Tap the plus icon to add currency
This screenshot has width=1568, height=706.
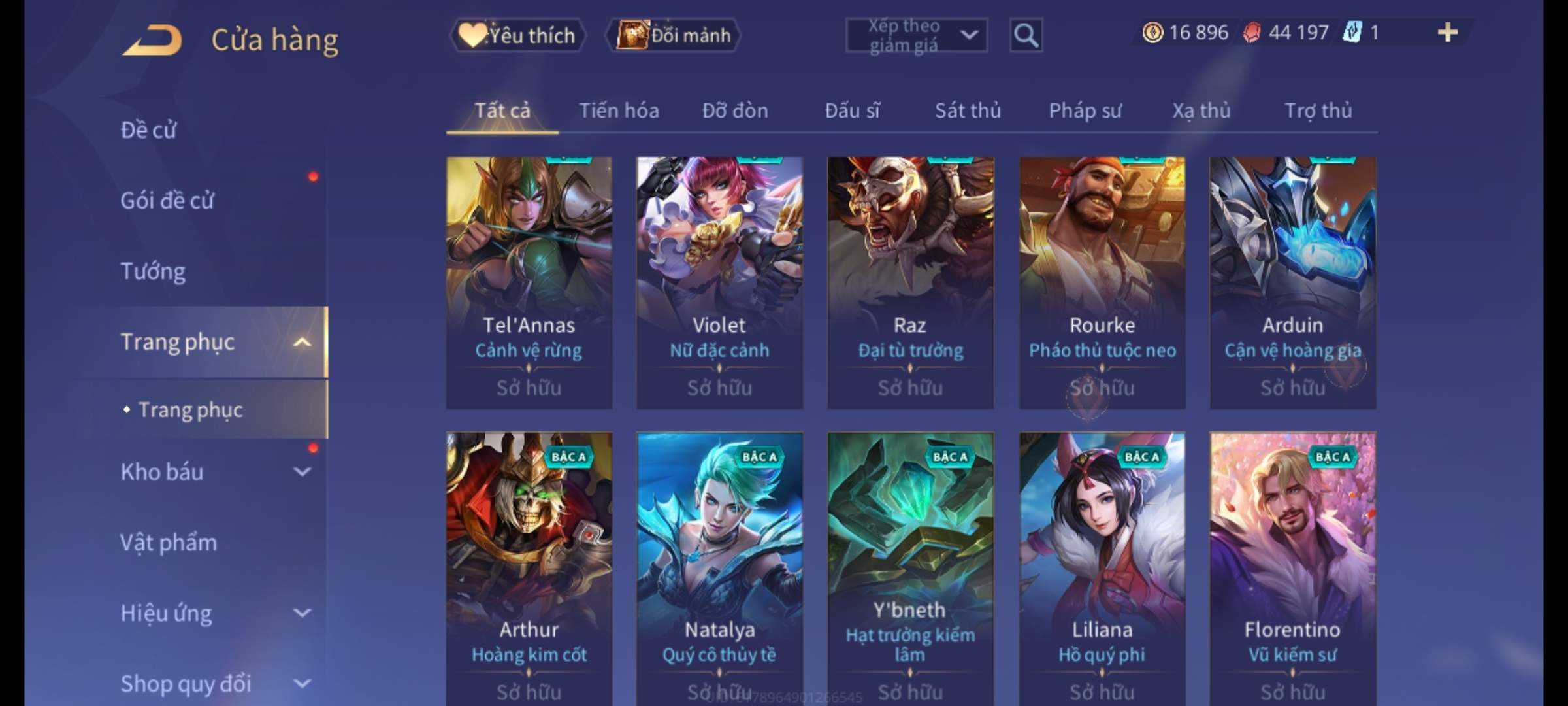point(1448,33)
